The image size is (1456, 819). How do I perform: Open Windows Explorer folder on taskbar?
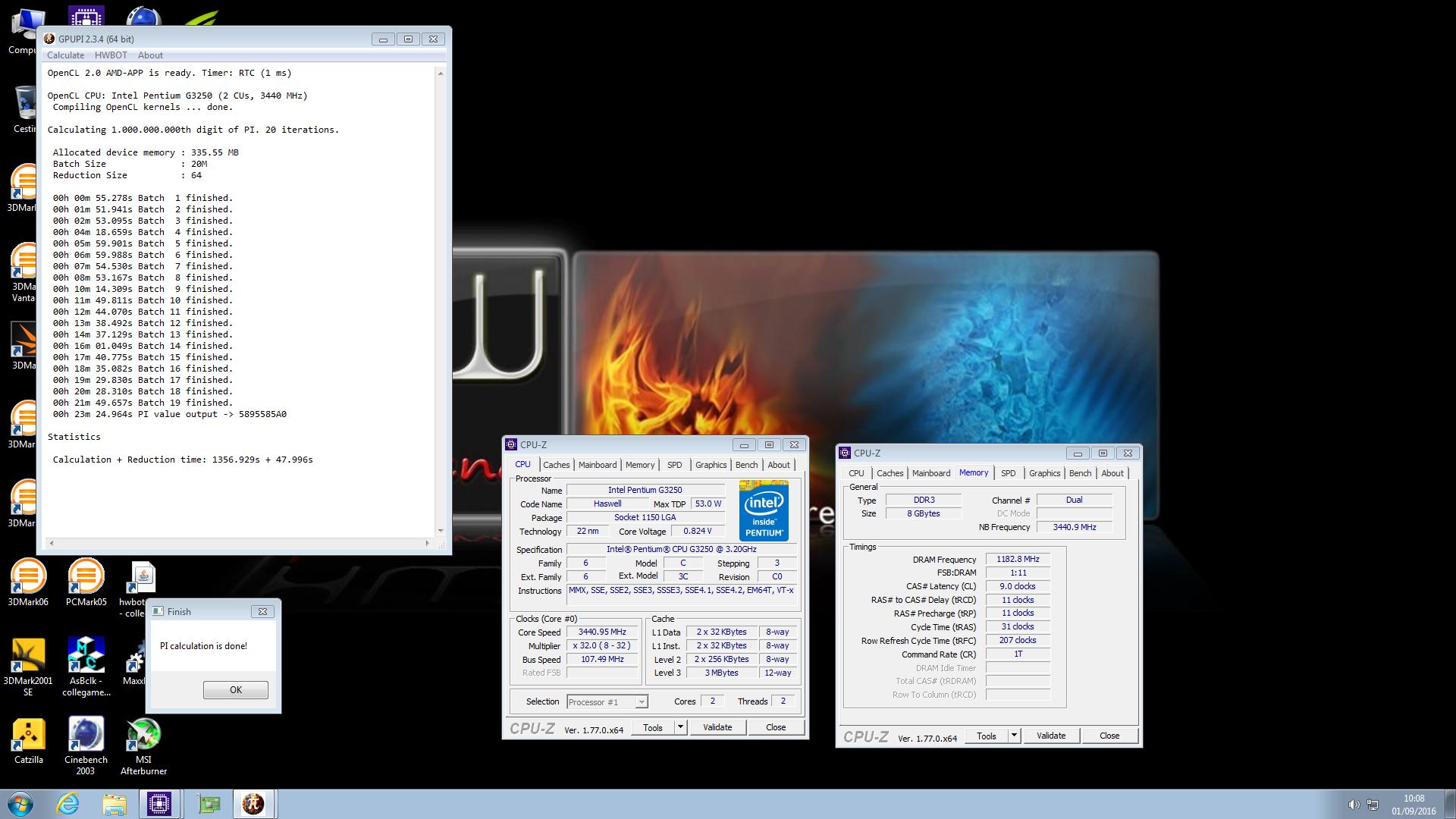click(115, 804)
